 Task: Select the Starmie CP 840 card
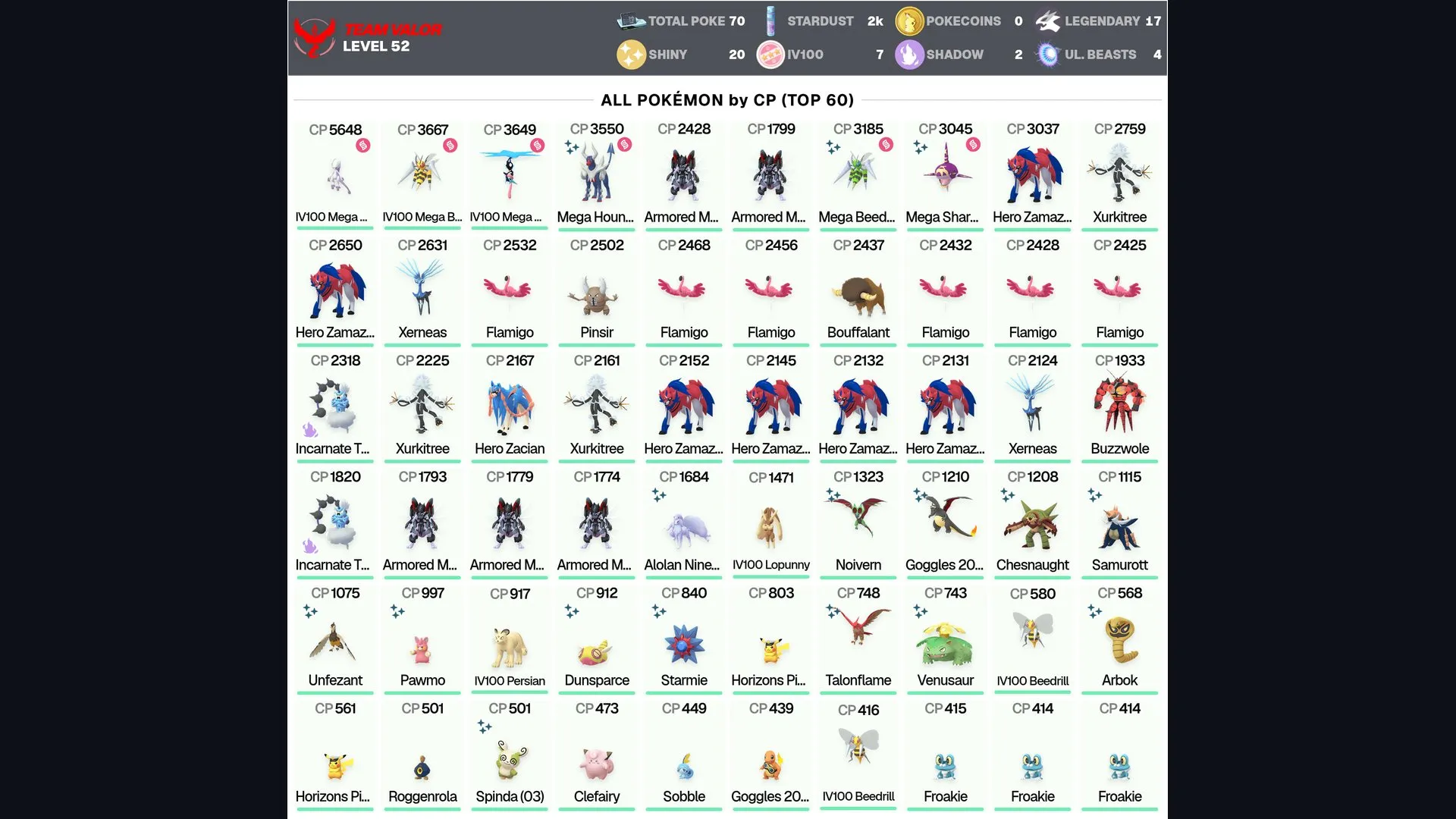click(x=684, y=639)
